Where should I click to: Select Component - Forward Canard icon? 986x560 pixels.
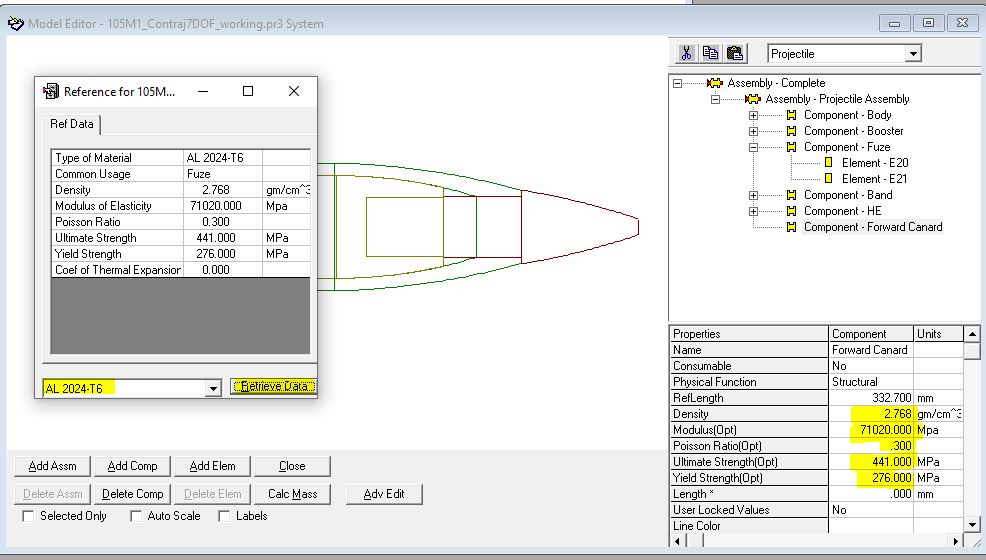pyautogui.click(x=792, y=227)
